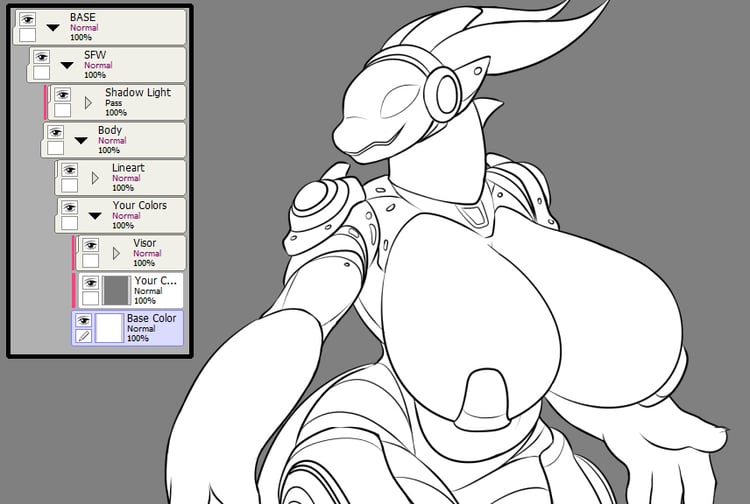Select the white Base Color layer thumbnail
750x504 pixels.
coord(110,328)
